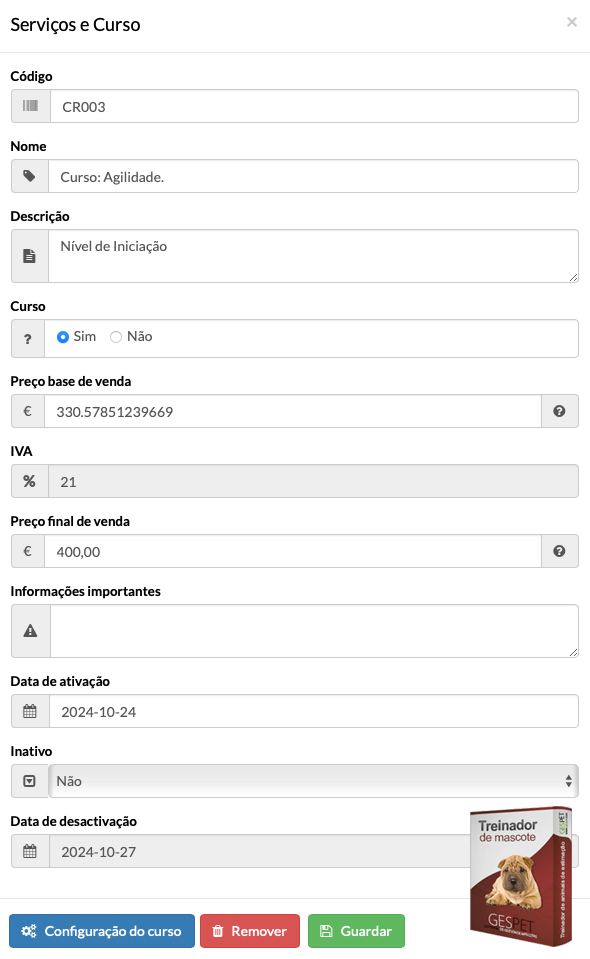
Task: Click the calendar icon for Data de desactivação
Action: point(29,851)
